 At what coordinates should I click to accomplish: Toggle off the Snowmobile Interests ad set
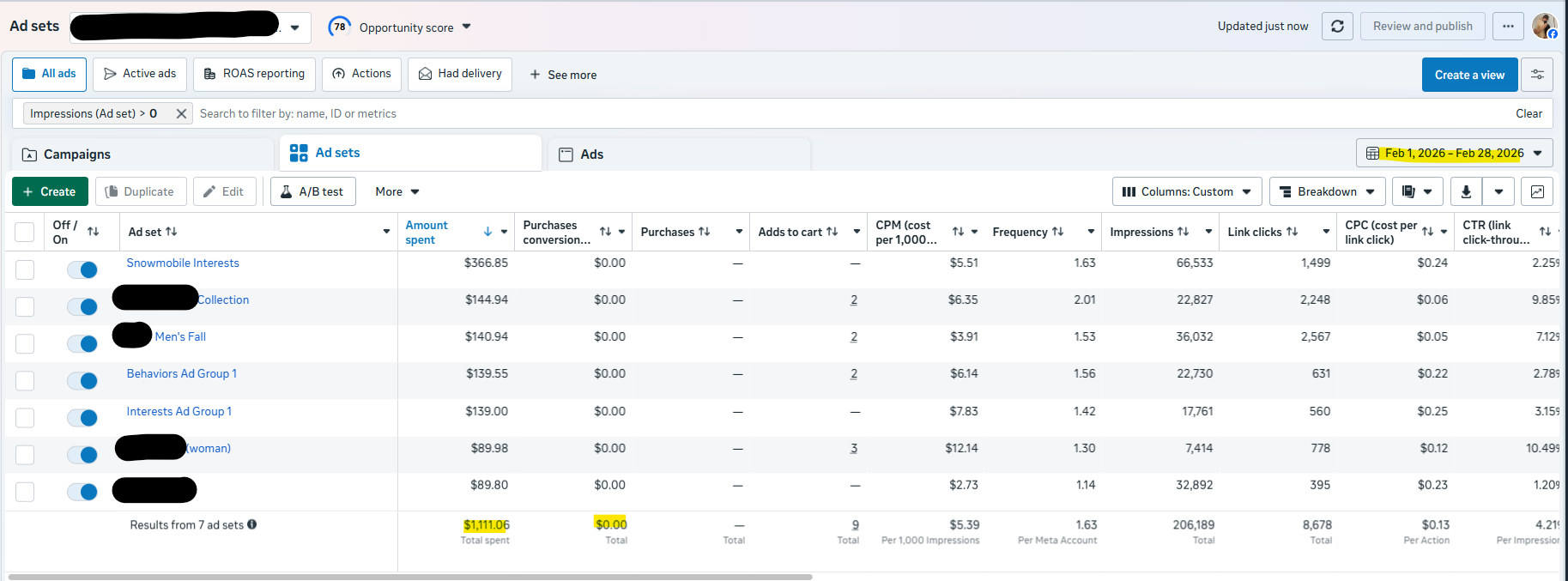[x=82, y=269]
